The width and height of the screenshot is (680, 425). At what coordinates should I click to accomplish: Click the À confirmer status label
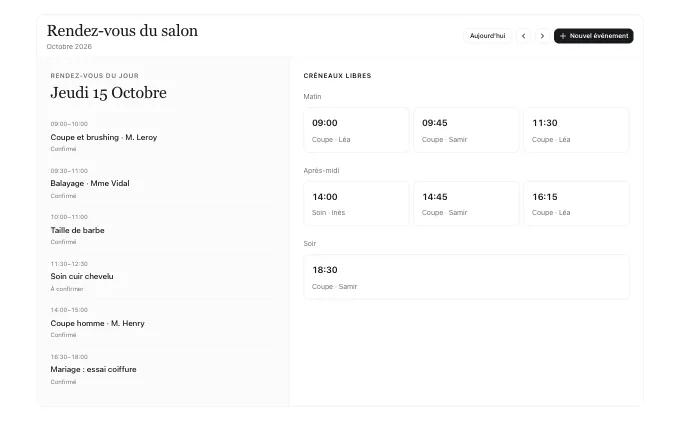67,289
